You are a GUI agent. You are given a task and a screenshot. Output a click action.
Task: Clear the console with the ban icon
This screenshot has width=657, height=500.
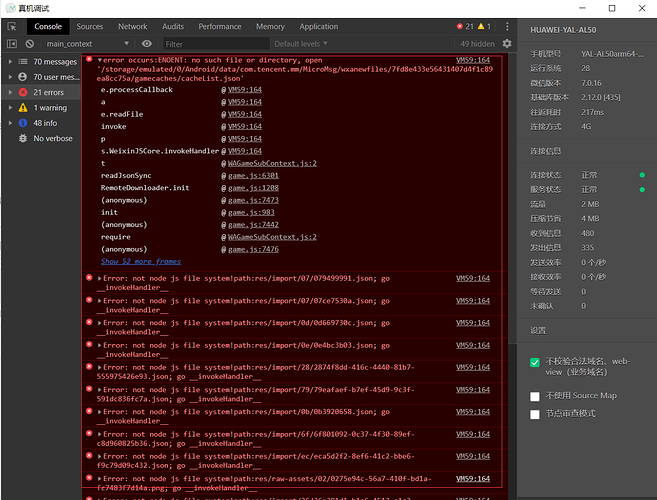click(29, 44)
